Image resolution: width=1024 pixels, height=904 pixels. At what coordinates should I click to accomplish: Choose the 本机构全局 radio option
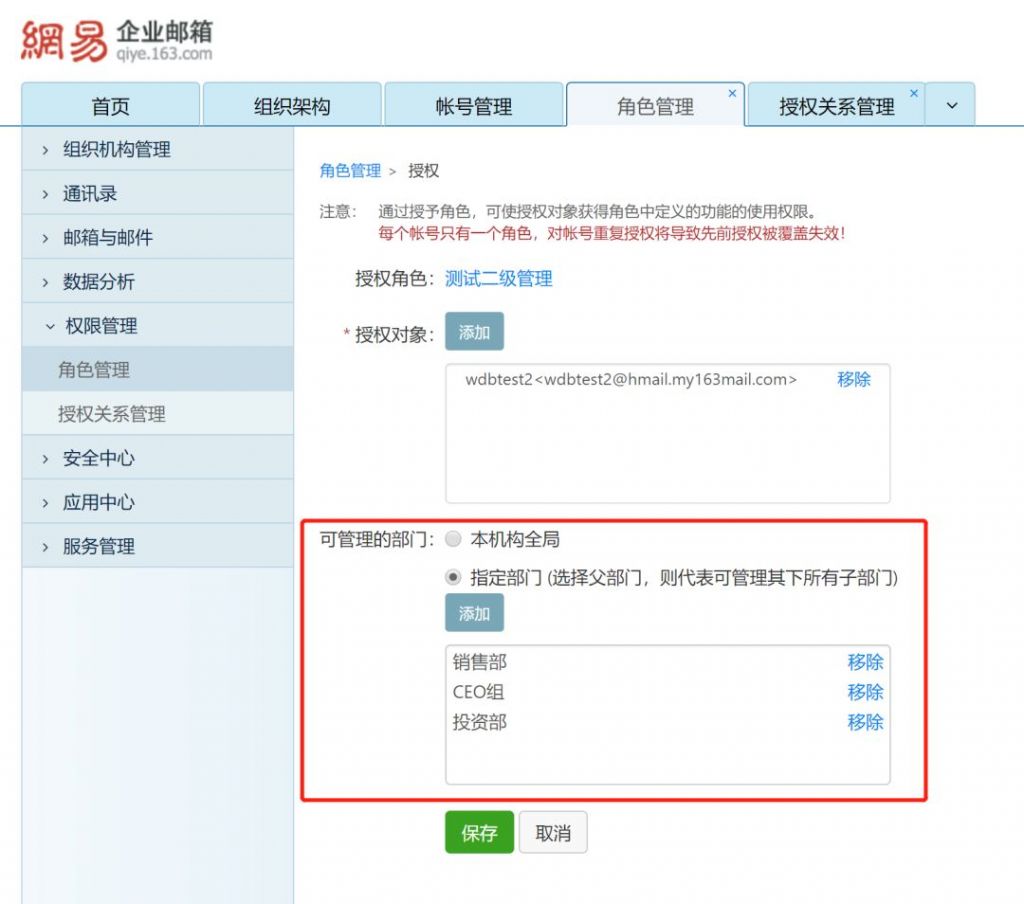point(453,539)
